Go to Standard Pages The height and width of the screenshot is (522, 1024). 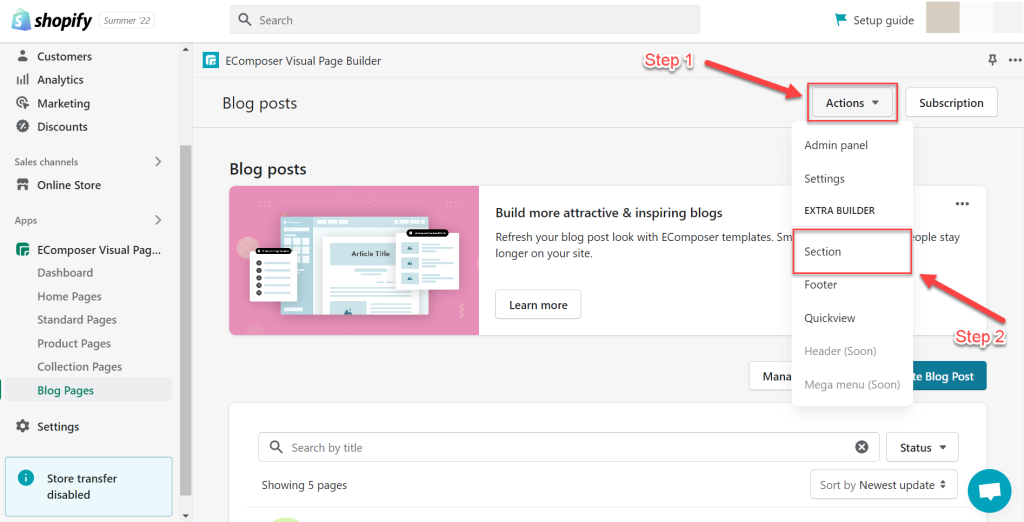click(x=76, y=319)
